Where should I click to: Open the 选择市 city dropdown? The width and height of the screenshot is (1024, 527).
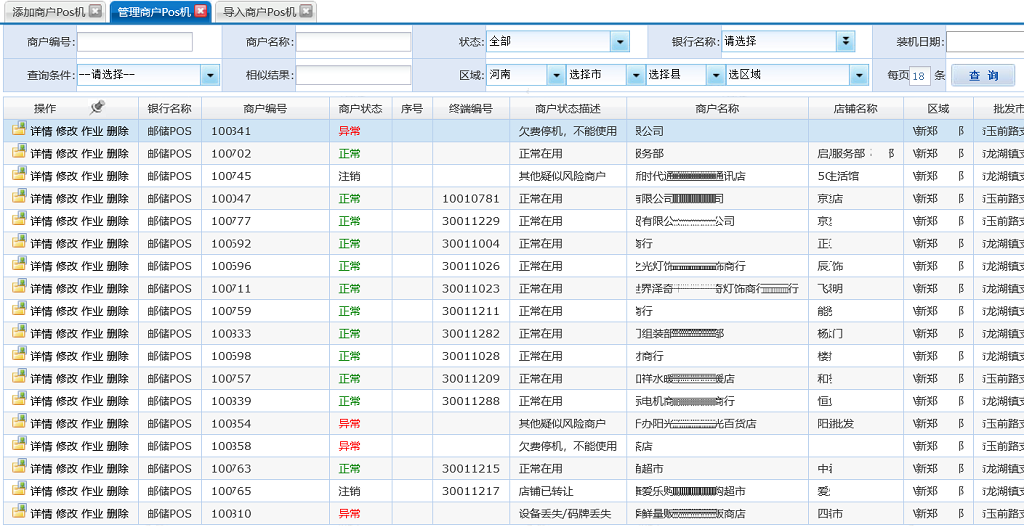(x=635, y=75)
